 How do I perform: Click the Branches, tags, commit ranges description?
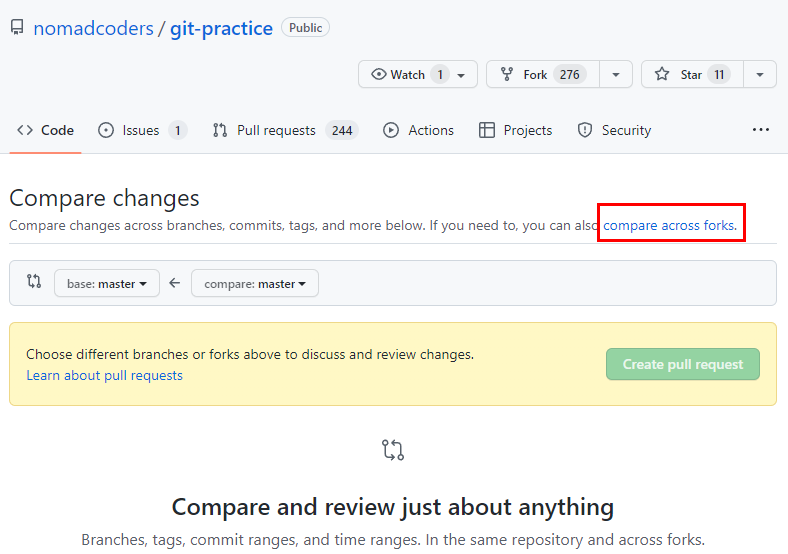coord(393,540)
